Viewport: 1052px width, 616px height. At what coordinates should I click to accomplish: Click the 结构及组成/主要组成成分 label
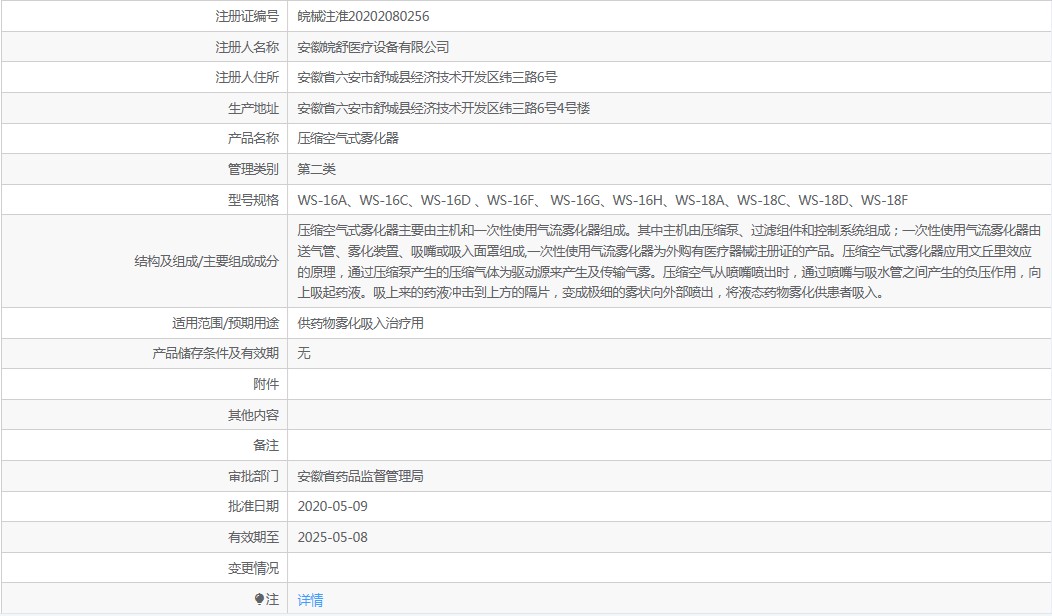tap(207, 261)
